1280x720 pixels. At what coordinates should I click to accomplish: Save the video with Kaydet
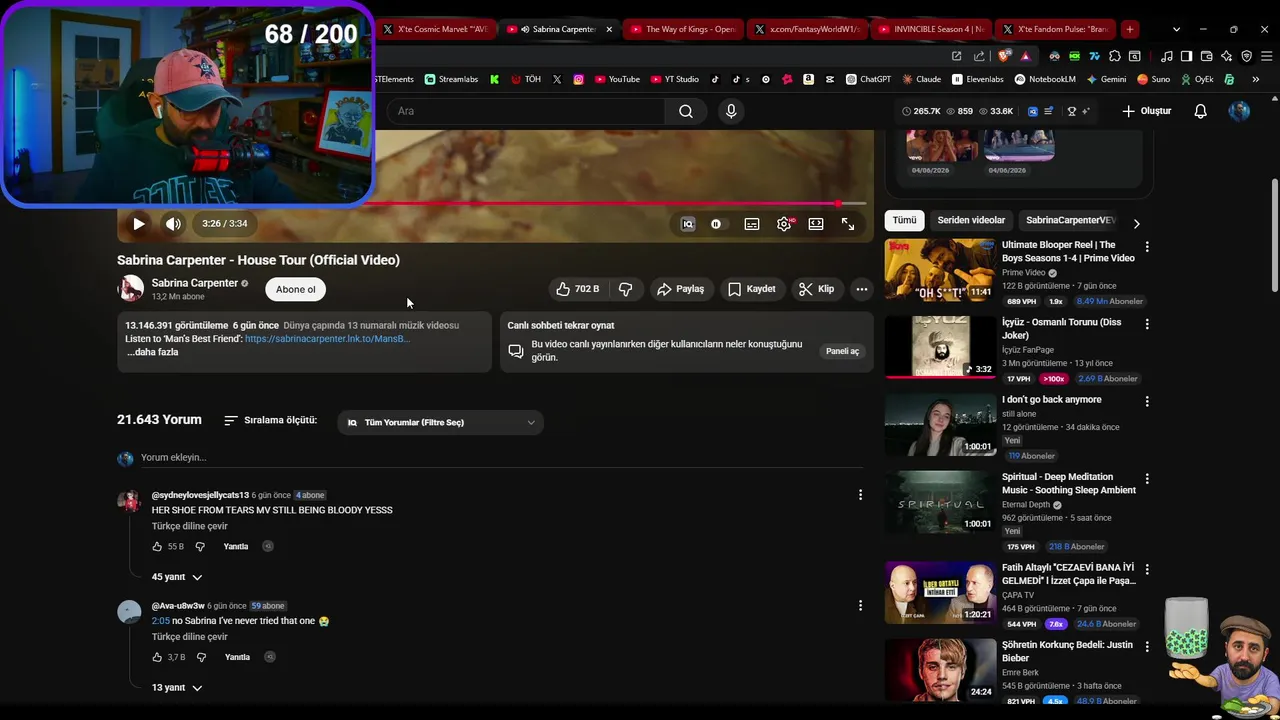pos(752,289)
